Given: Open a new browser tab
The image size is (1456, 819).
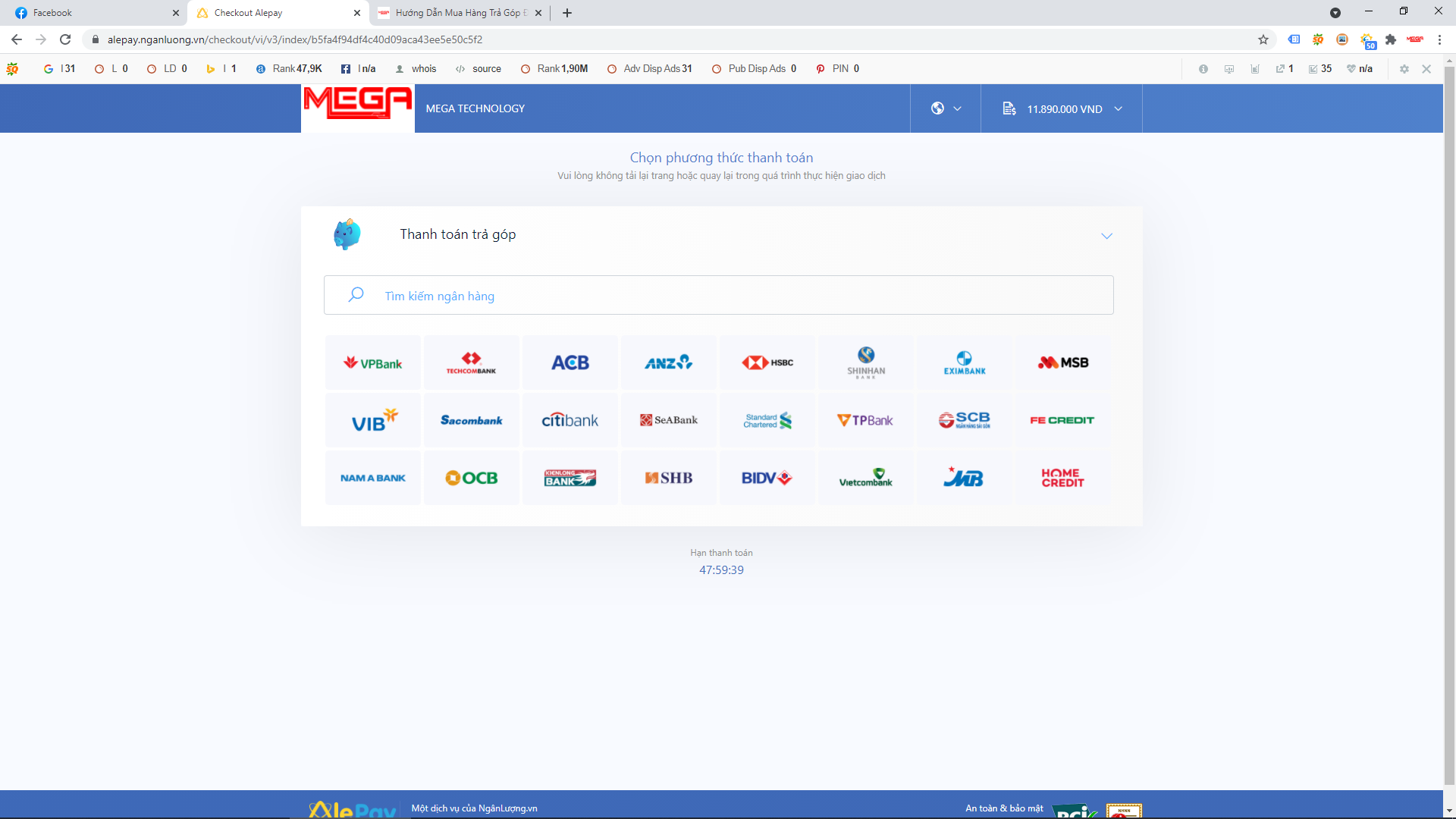Looking at the screenshot, I should click(x=567, y=13).
